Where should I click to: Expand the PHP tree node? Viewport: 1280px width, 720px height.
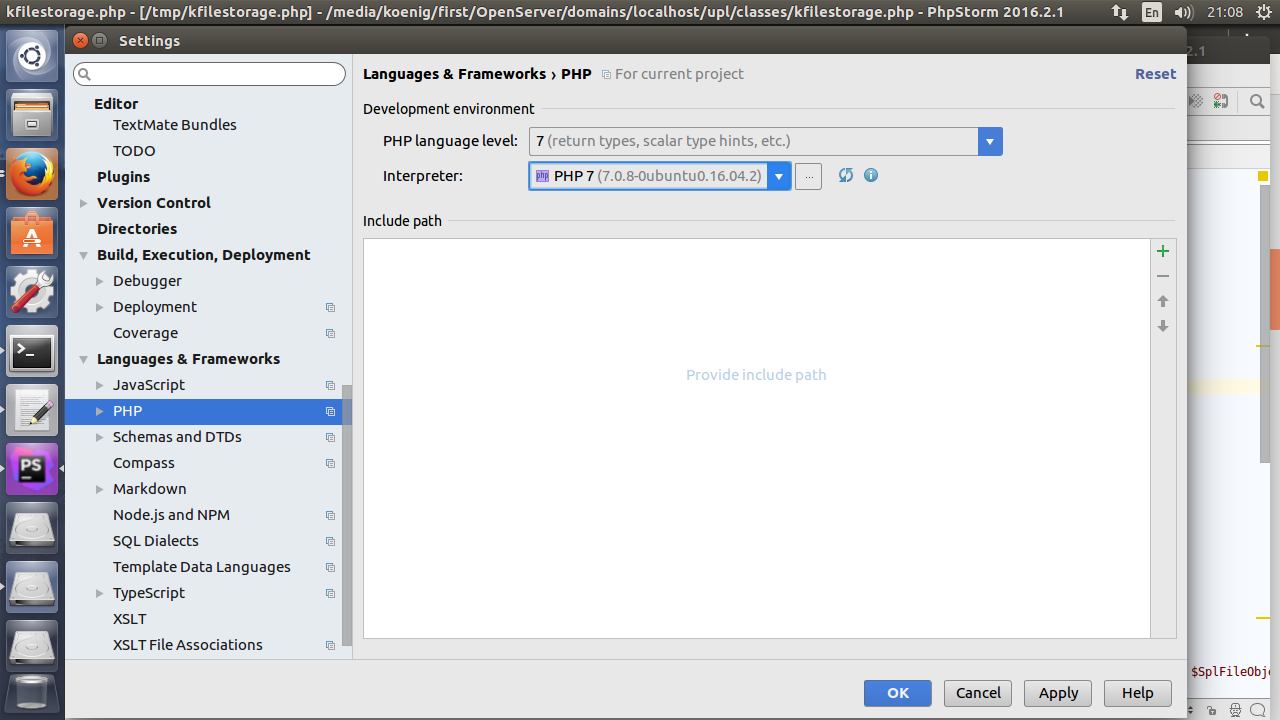[x=100, y=411]
